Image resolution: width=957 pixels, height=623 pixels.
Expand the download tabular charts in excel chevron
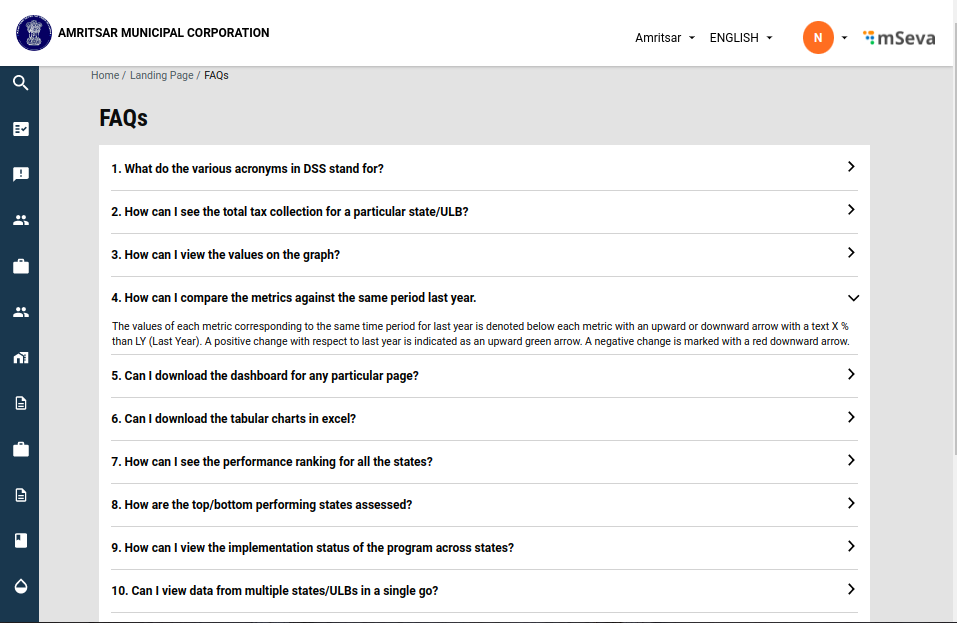coord(851,417)
